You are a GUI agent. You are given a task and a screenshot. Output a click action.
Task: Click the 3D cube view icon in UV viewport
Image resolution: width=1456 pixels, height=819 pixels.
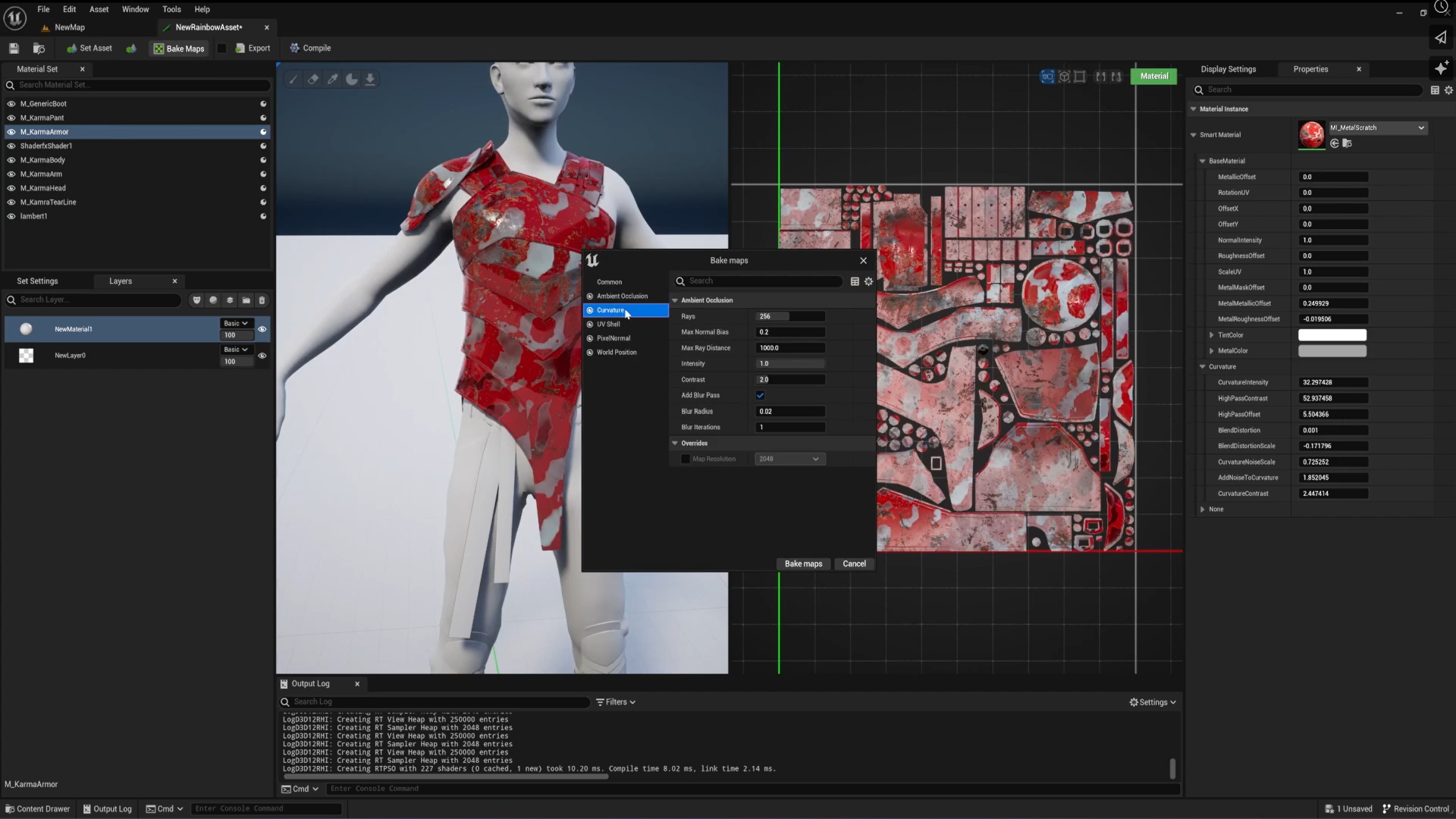(1064, 77)
